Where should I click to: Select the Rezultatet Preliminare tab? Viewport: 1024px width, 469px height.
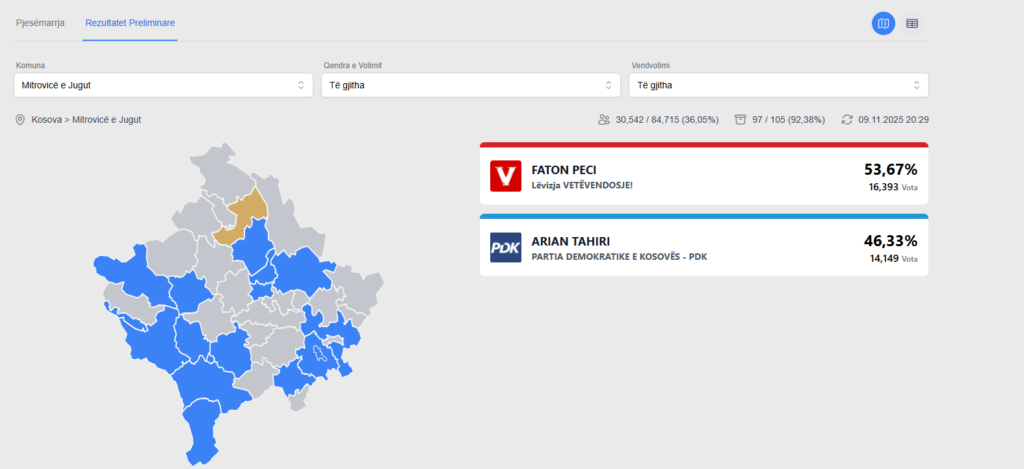[x=130, y=22]
